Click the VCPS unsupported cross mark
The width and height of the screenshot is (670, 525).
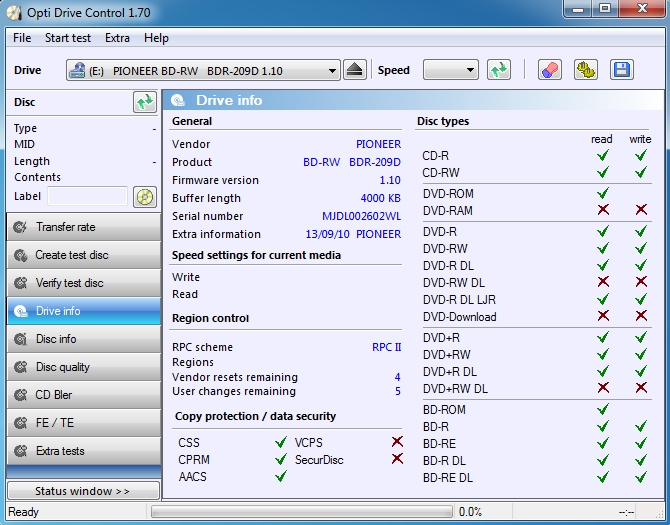coord(397,442)
